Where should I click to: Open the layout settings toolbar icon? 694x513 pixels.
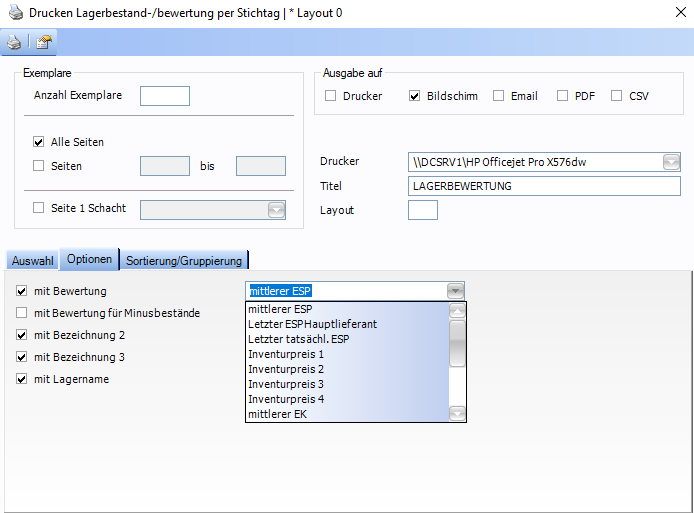tap(44, 42)
